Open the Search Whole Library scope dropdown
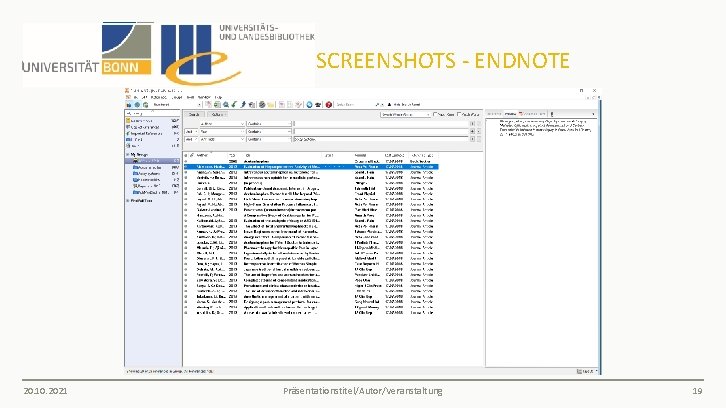This screenshot has width=726, height=408. tap(406, 114)
